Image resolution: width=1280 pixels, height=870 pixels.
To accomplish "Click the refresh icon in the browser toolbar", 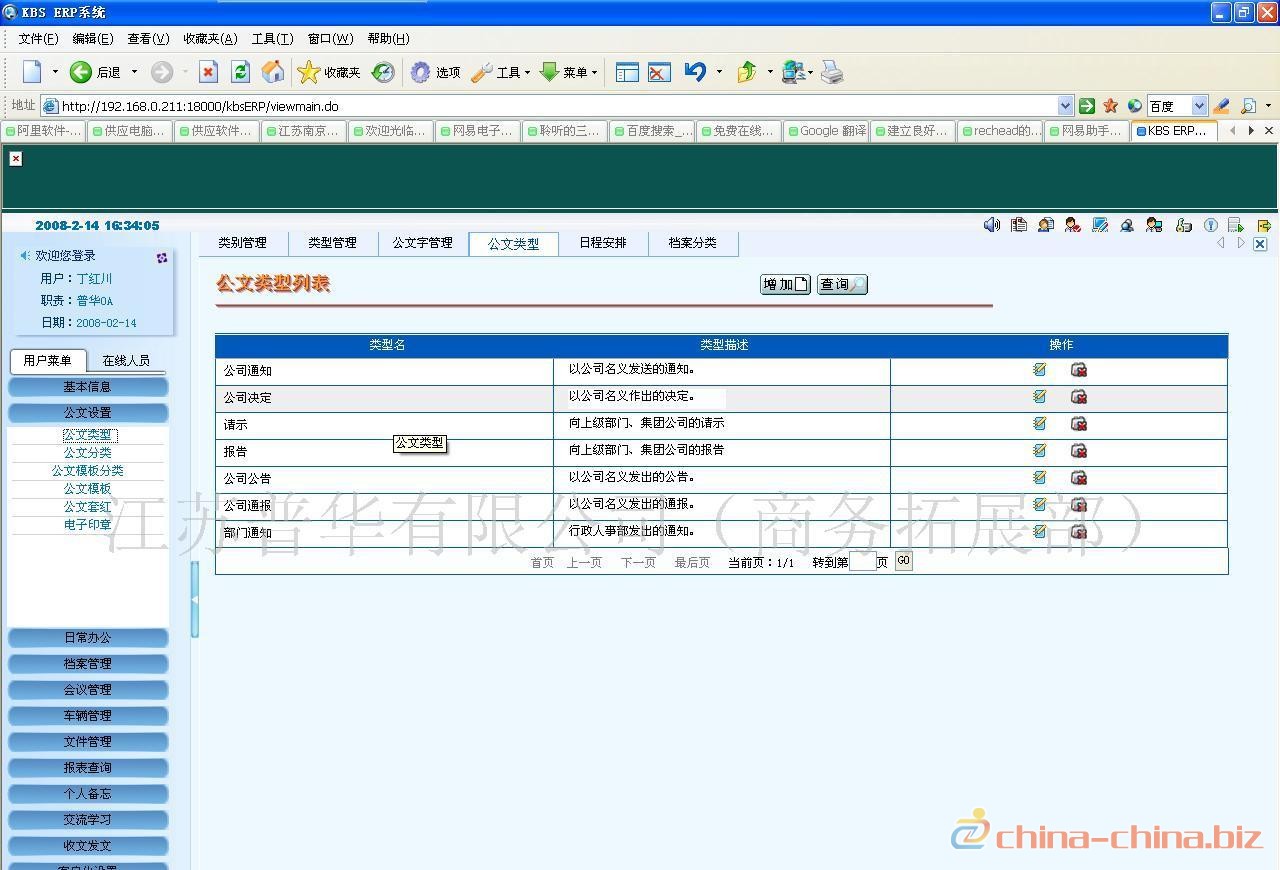I will [x=240, y=72].
